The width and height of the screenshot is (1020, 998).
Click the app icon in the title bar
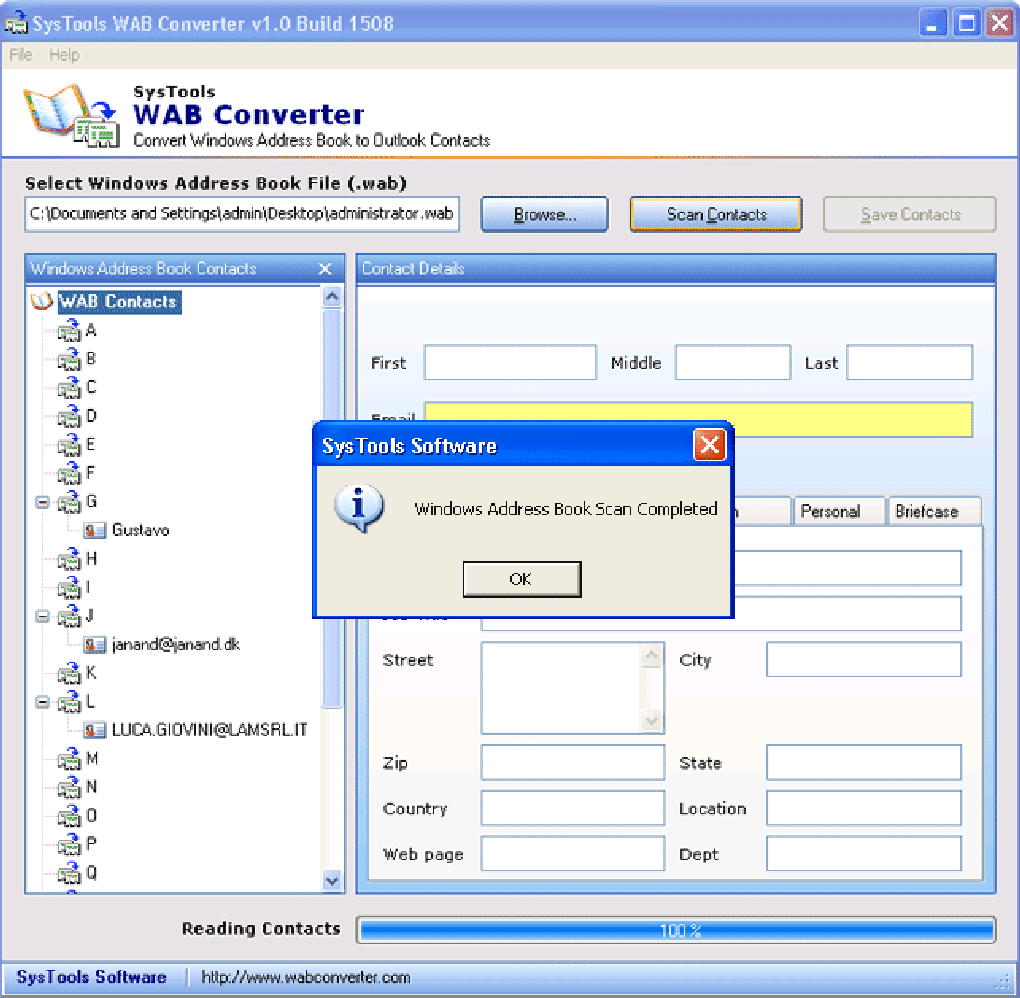coord(16,23)
